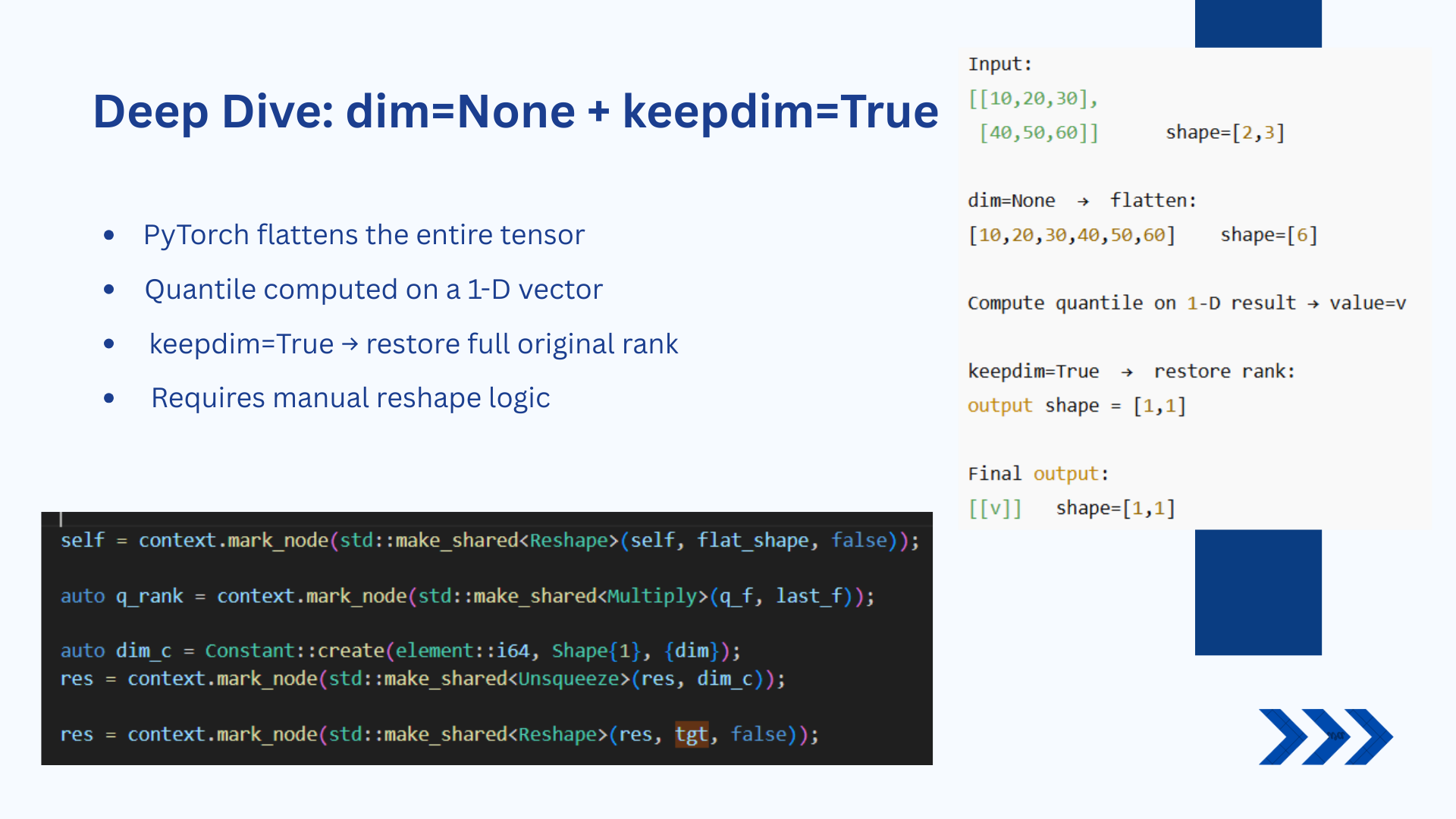
Task: Click the 'Input:' label in example panel
Action: point(999,64)
